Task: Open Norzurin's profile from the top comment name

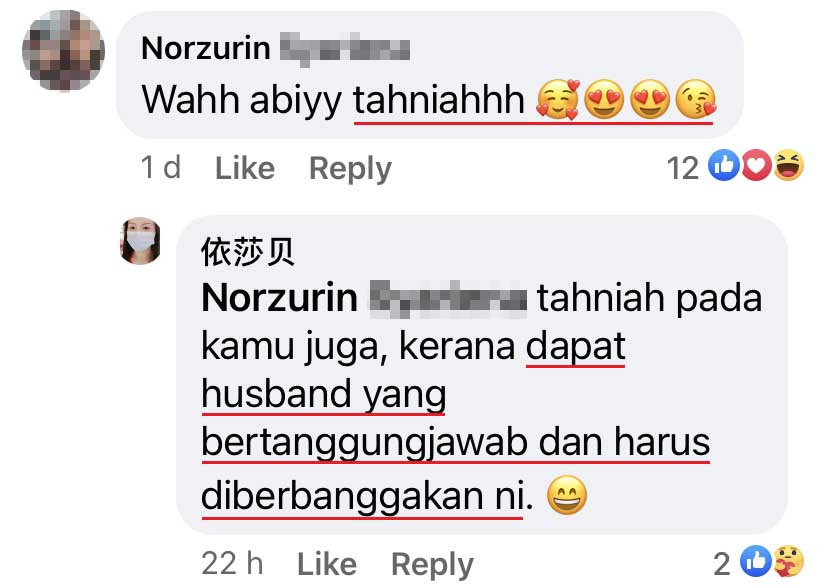Action: [x=276, y=49]
